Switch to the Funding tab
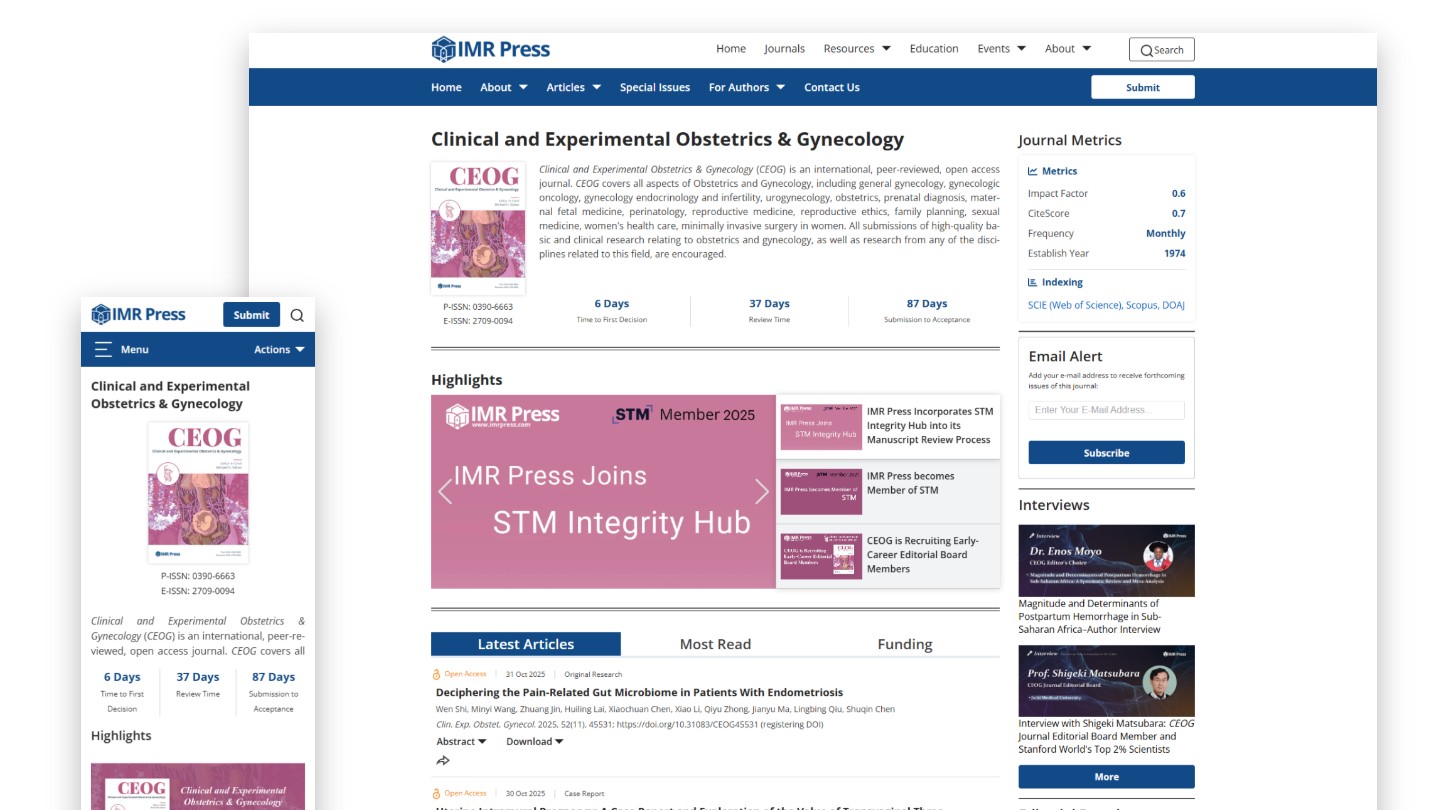Viewport: 1440px width, 810px height. (x=904, y=644)
